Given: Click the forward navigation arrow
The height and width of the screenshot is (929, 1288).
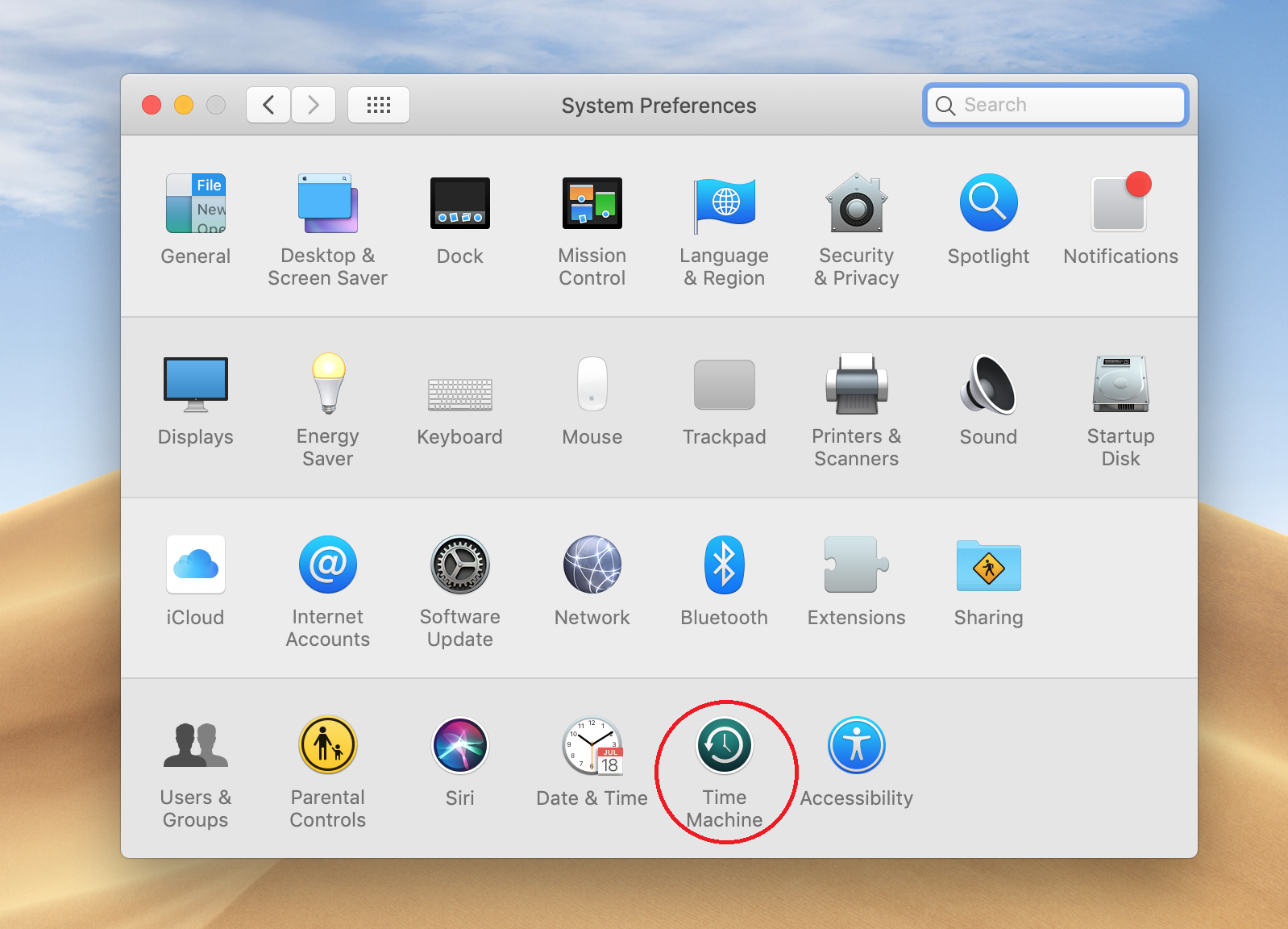Looking at the screenshot, I should [314, 105].
